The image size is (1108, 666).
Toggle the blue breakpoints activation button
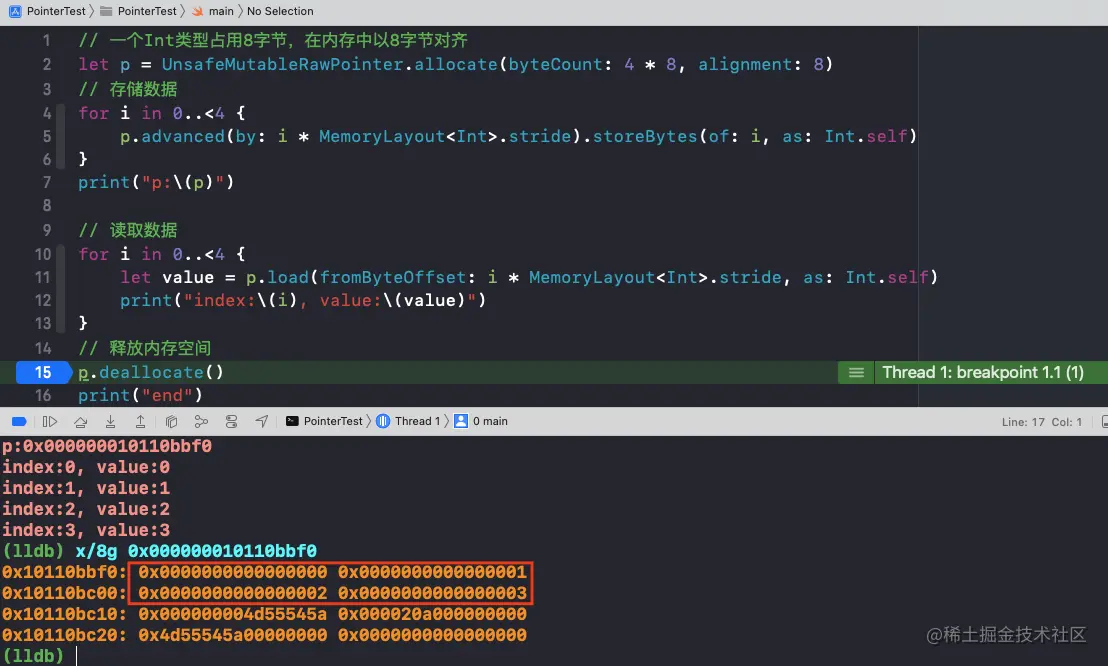[19, 421]
